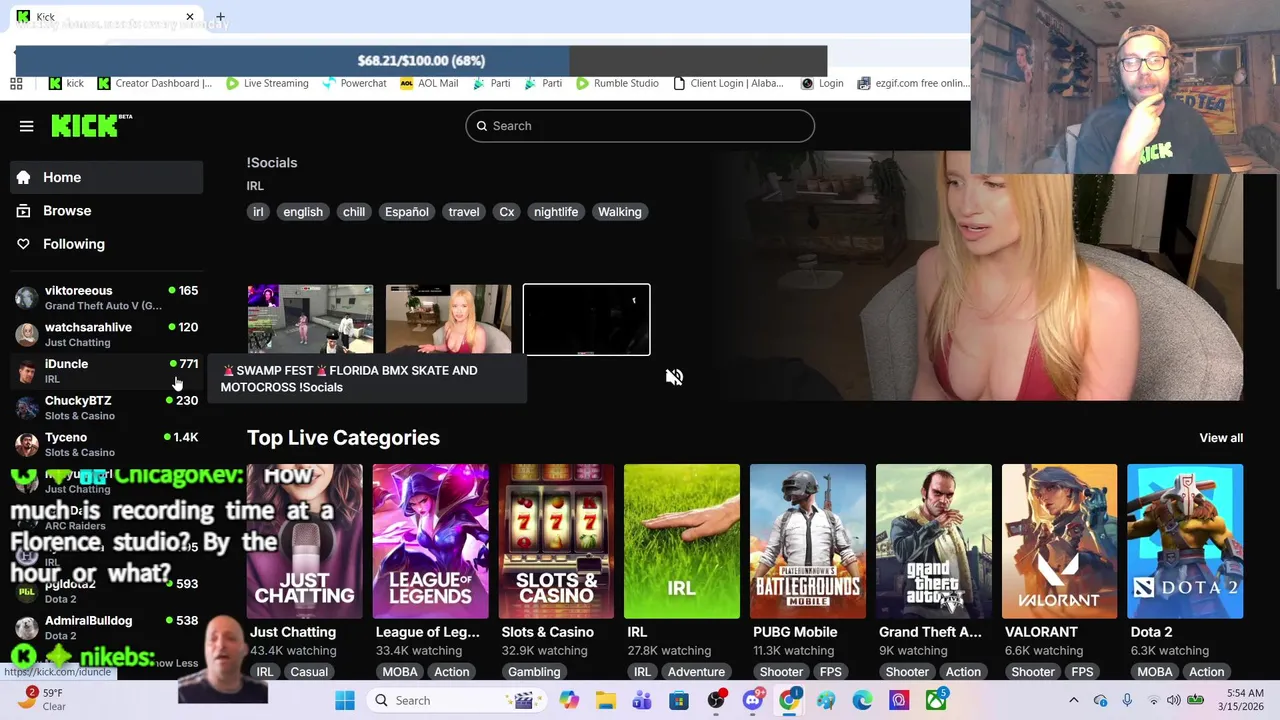Open the Just Chatting category card
Image resolution: width=1280 pixels, height=720 pixels.
pos(305,541)
